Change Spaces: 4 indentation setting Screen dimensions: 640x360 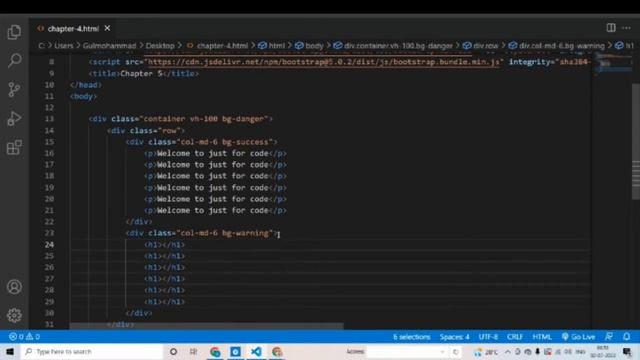(x=454, y=337)
